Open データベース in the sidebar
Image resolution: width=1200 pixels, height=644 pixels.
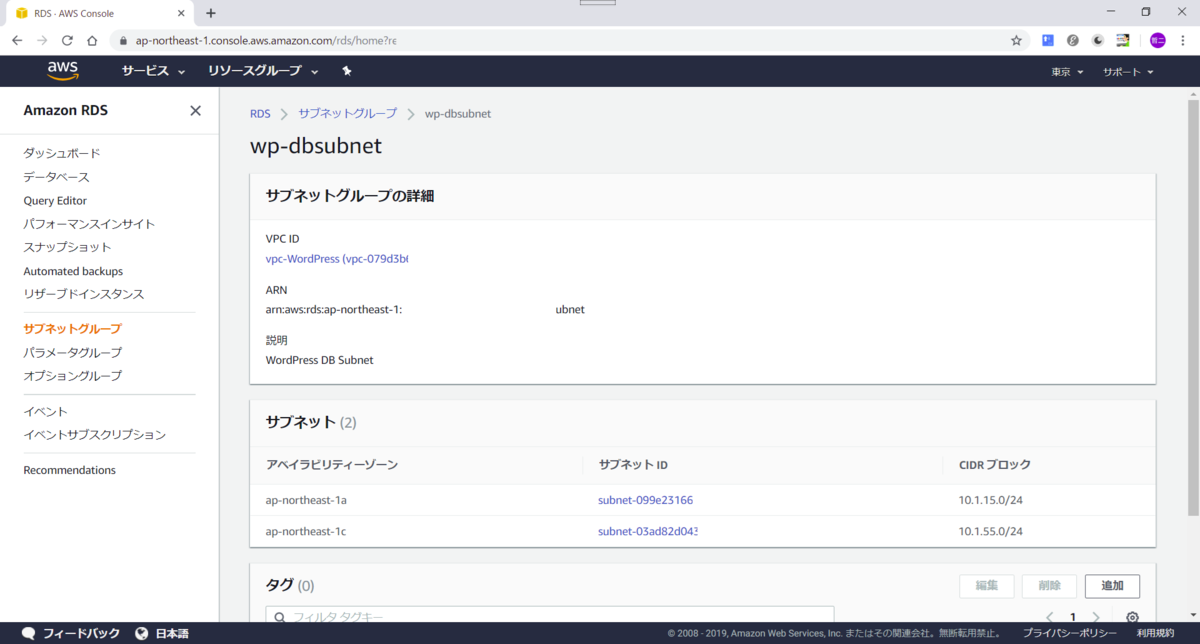[x=56, y=177]
